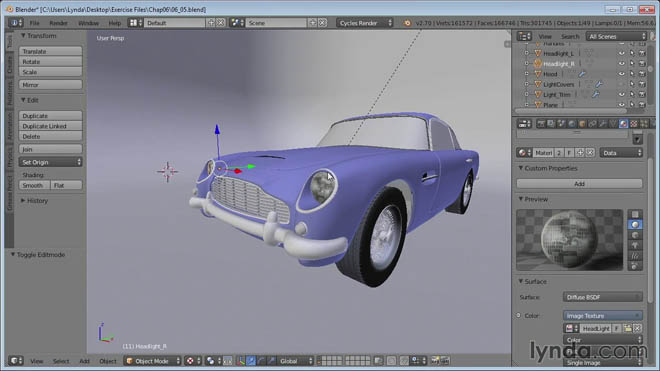Screen dimensions: 660x371
Task: Add a new material with plus icon
Action: (580, 153)
